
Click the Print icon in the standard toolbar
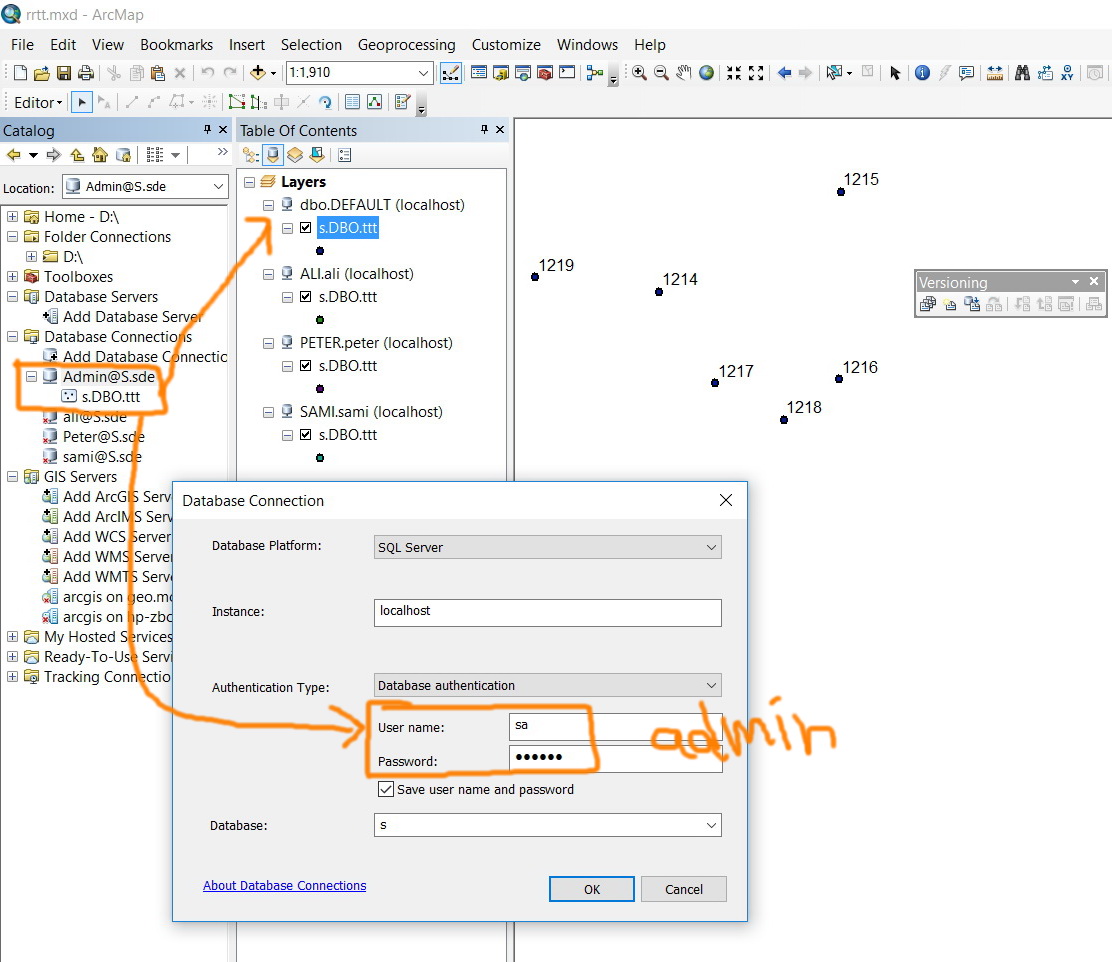pyautogui.click(x=86, y=72)
